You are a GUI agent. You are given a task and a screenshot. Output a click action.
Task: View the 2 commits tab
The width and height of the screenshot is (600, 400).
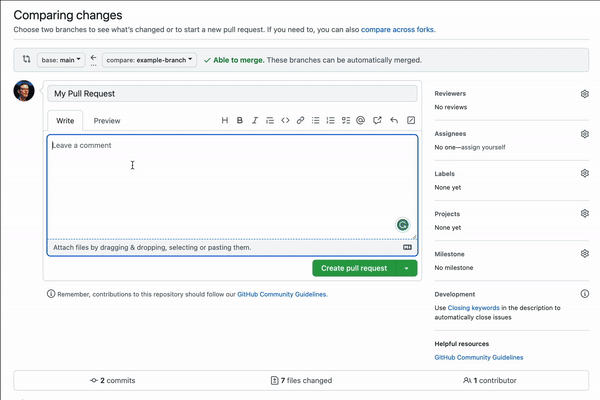pos(112,380)
